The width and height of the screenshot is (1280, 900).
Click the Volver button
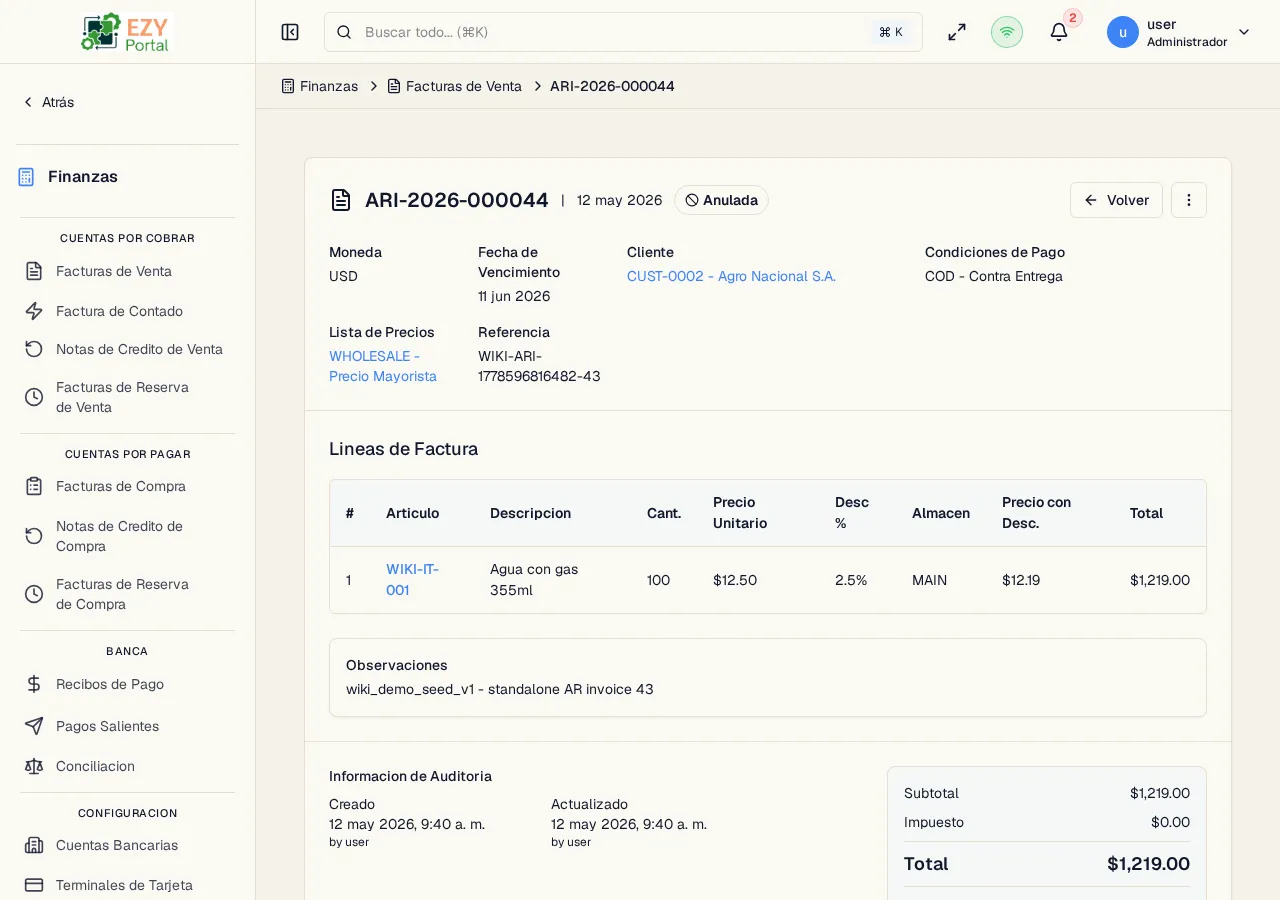click(x=1116, y=200)
